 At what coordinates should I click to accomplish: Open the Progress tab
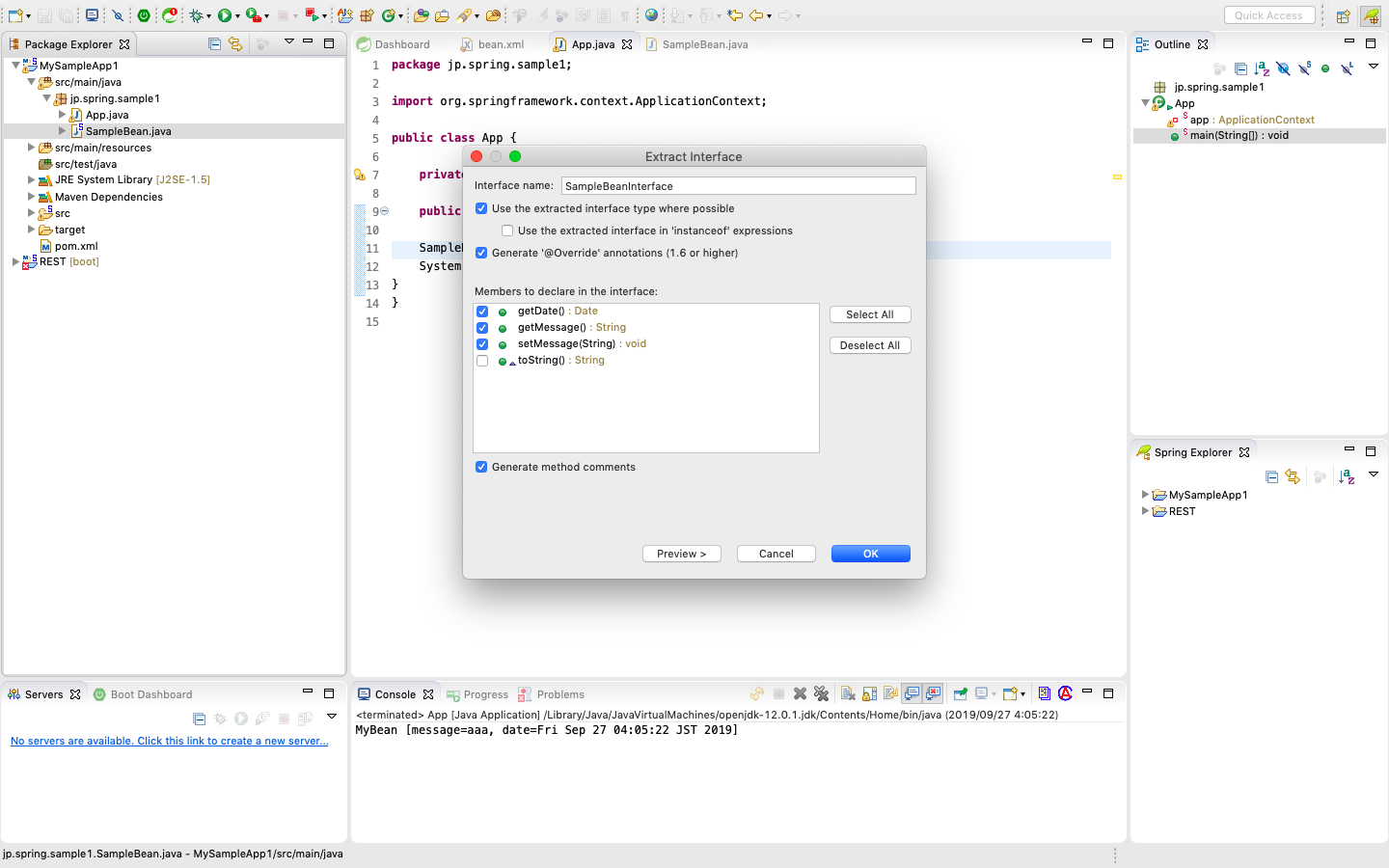477,694
